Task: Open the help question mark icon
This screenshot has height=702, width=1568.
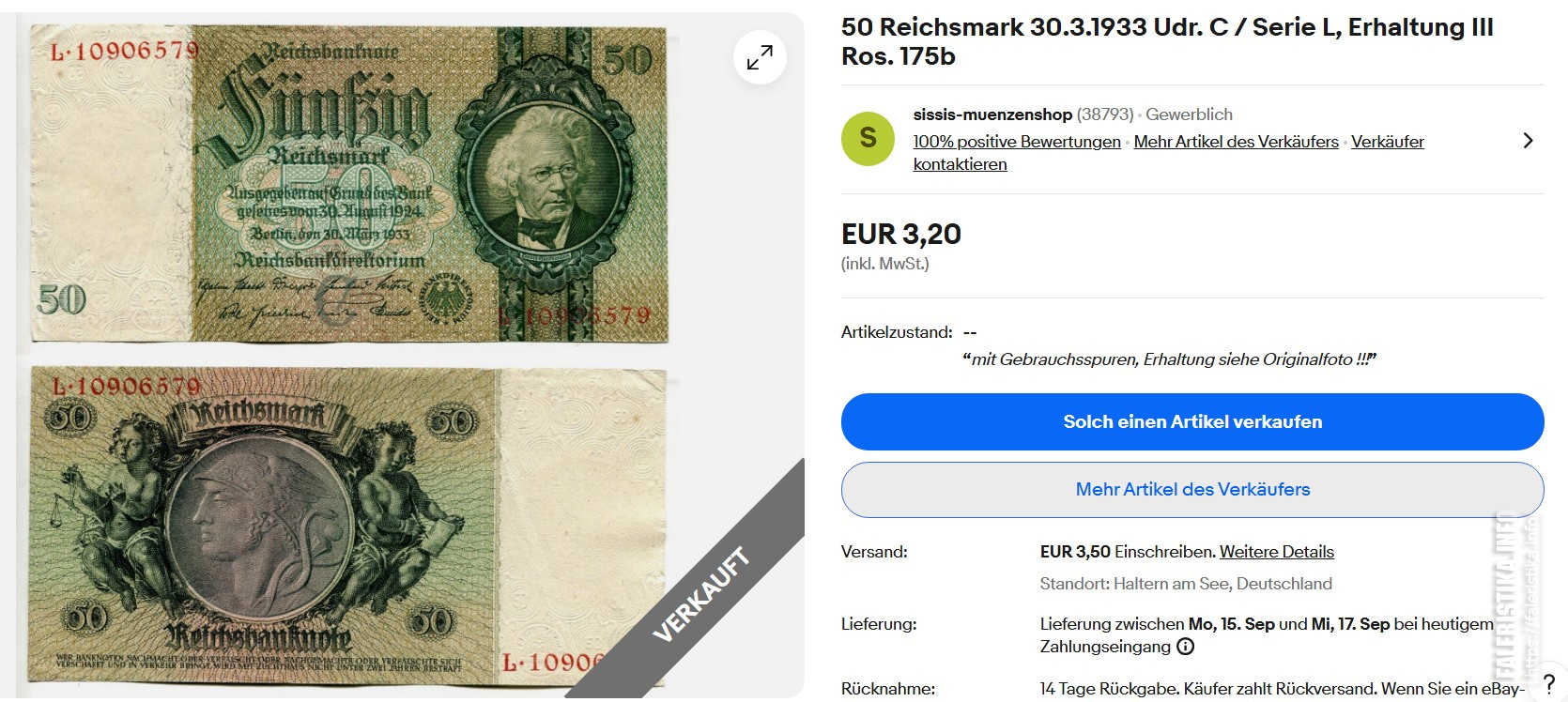Action: pyautogui.click(x=1549, y=684)
